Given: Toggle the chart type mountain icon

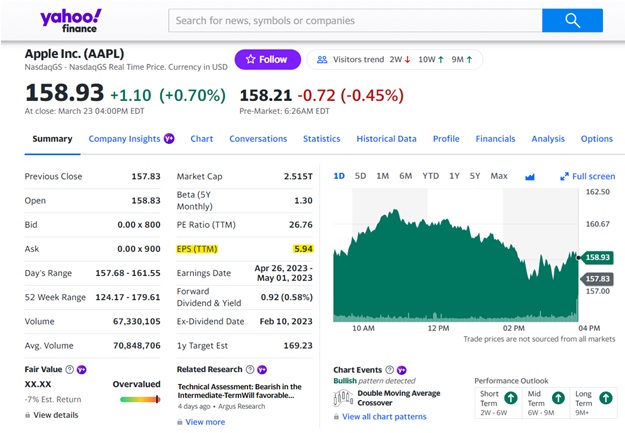Looking at the screenshot, I should point(530,176).
